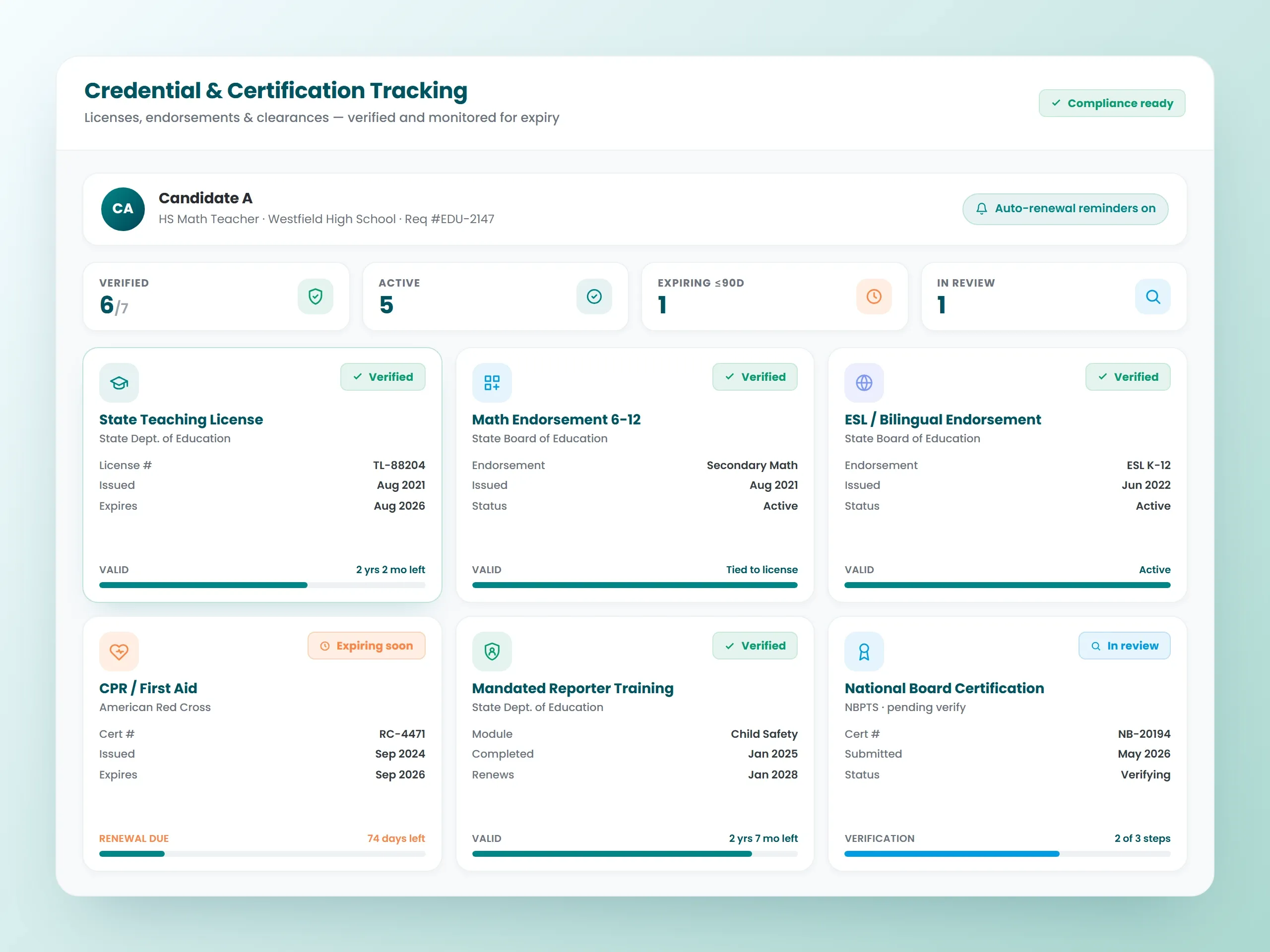Open ESL / Bilingual Endorsement title
The height and width of the screenshot is (952, 1270).
point(942,419)
